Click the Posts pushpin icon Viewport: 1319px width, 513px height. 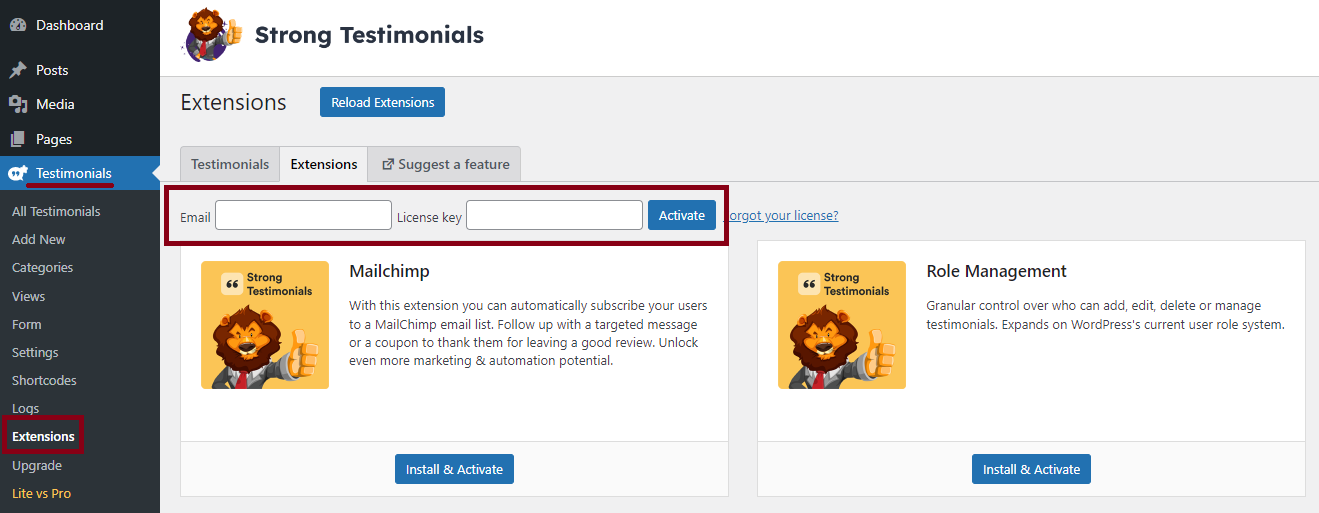[x=18, y=70]
